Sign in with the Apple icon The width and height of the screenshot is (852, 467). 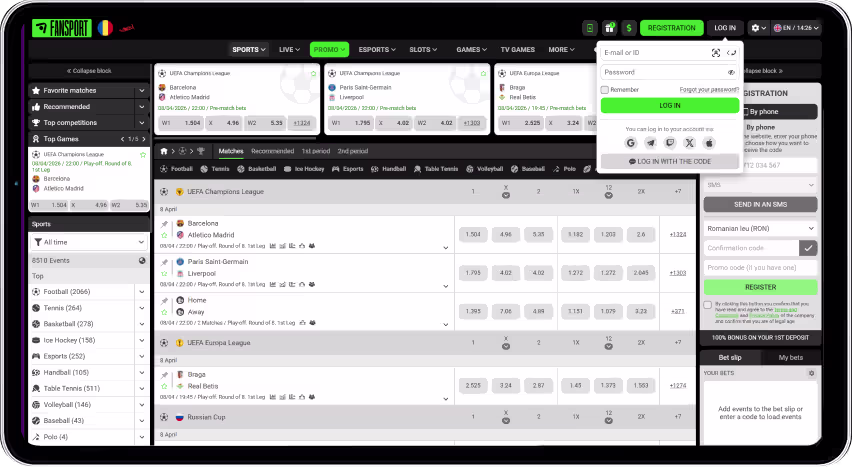click(x=709, y=143)
